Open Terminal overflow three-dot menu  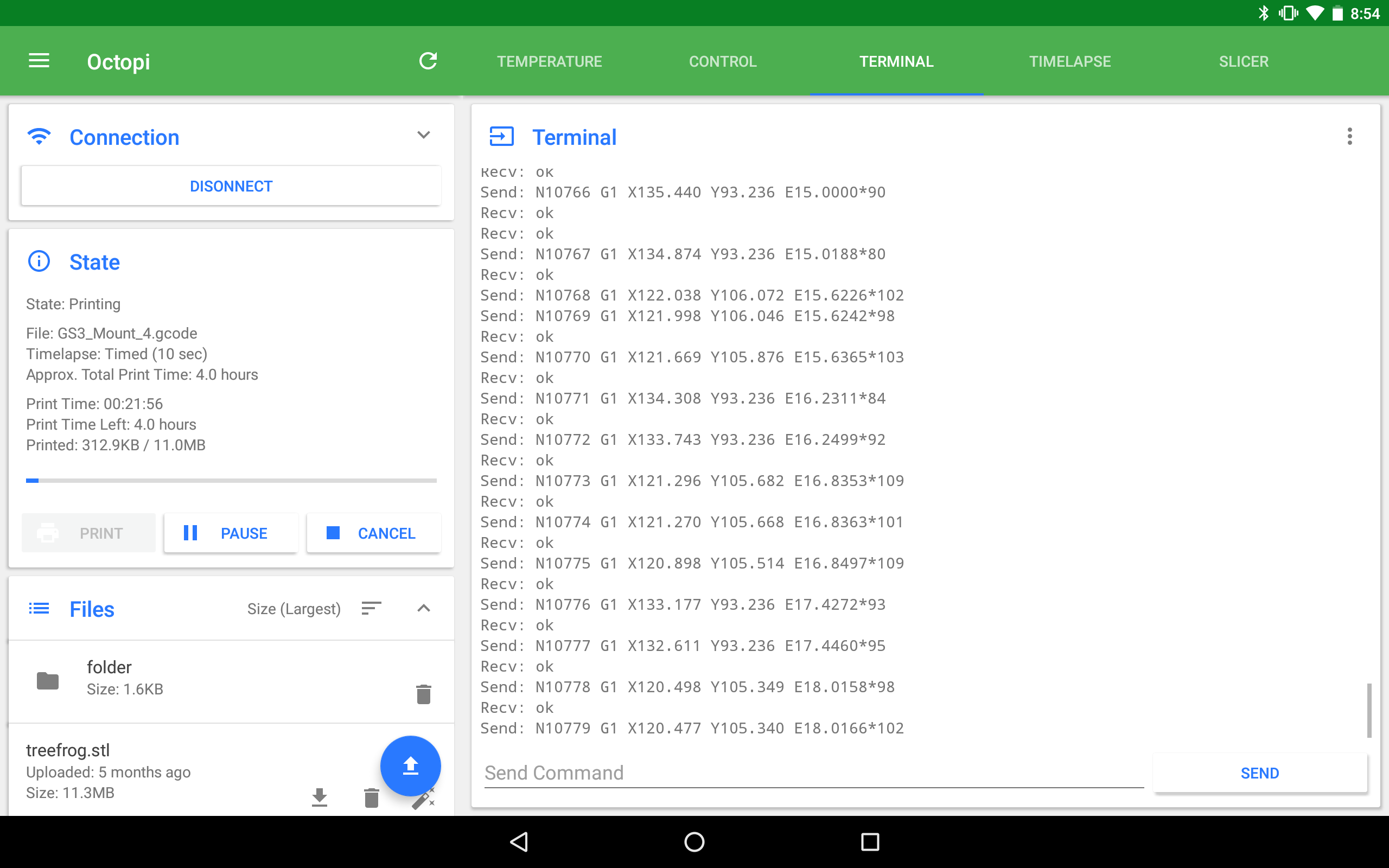[x=1349, y=137]
